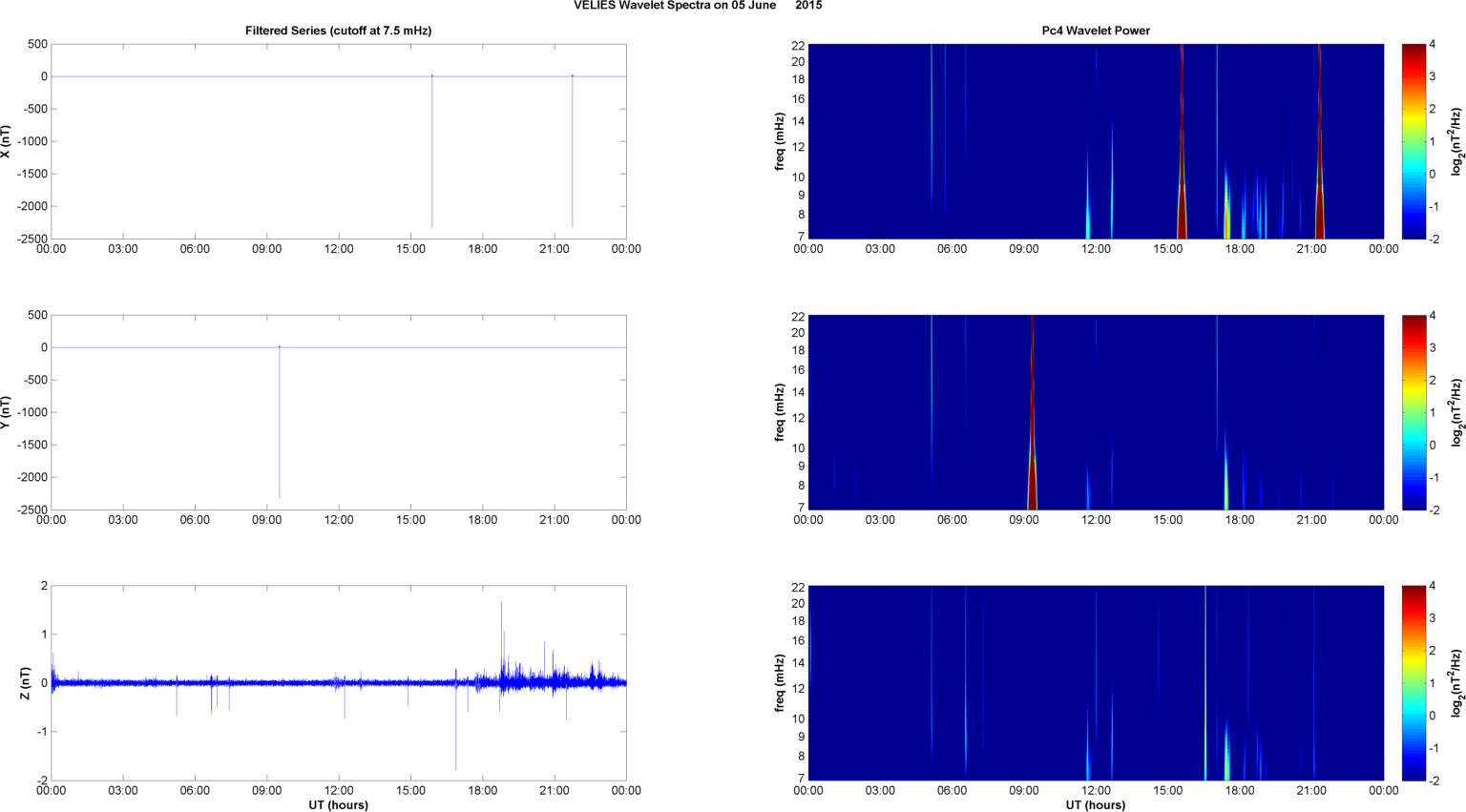Image resolution: width=1466 pixels, height=812 pixels.
Task: Click the VELIES Wavelet Spectra figure title
Action: coord(697,6)
